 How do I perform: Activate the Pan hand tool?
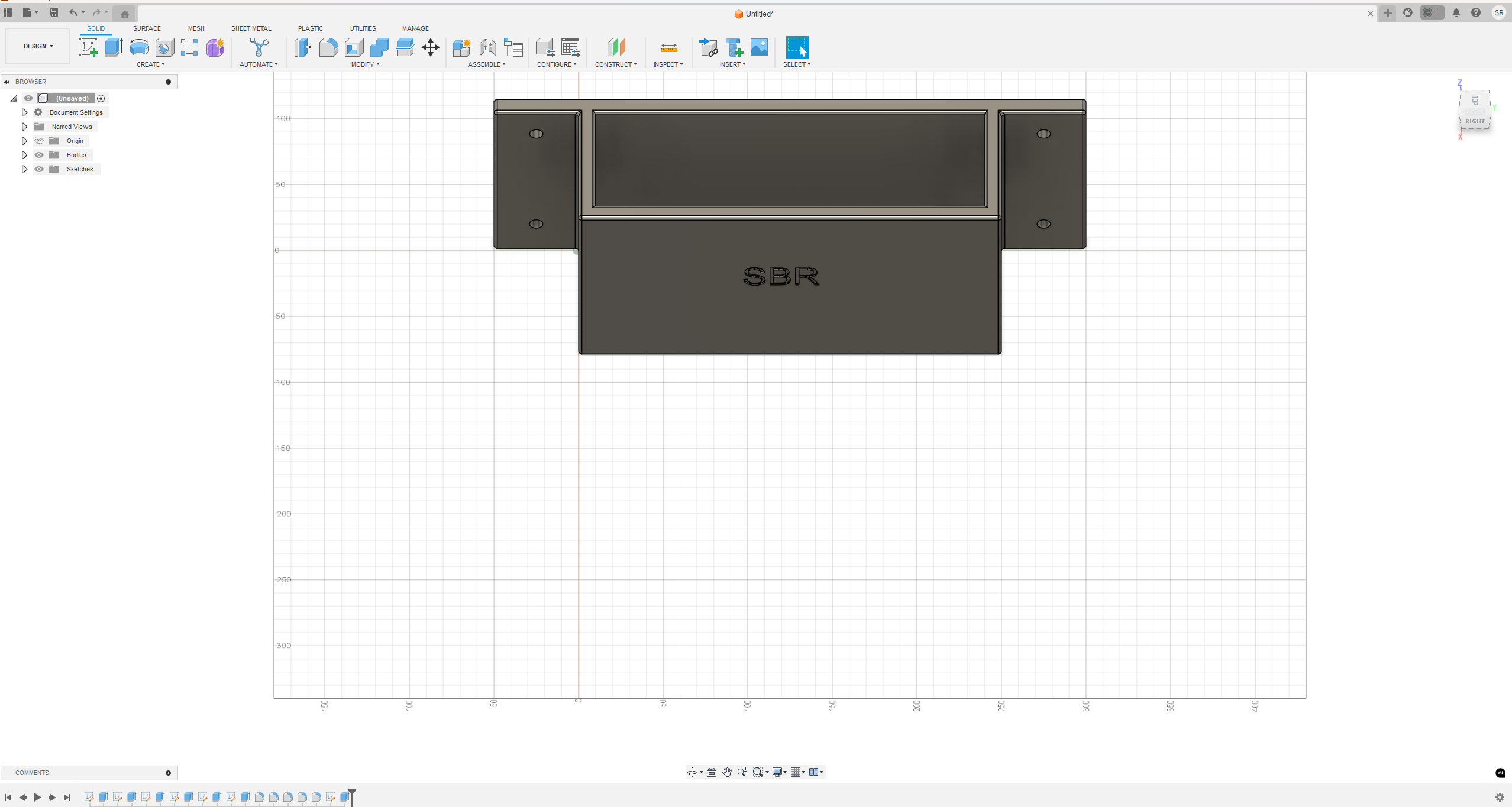(x=727, y=772)
